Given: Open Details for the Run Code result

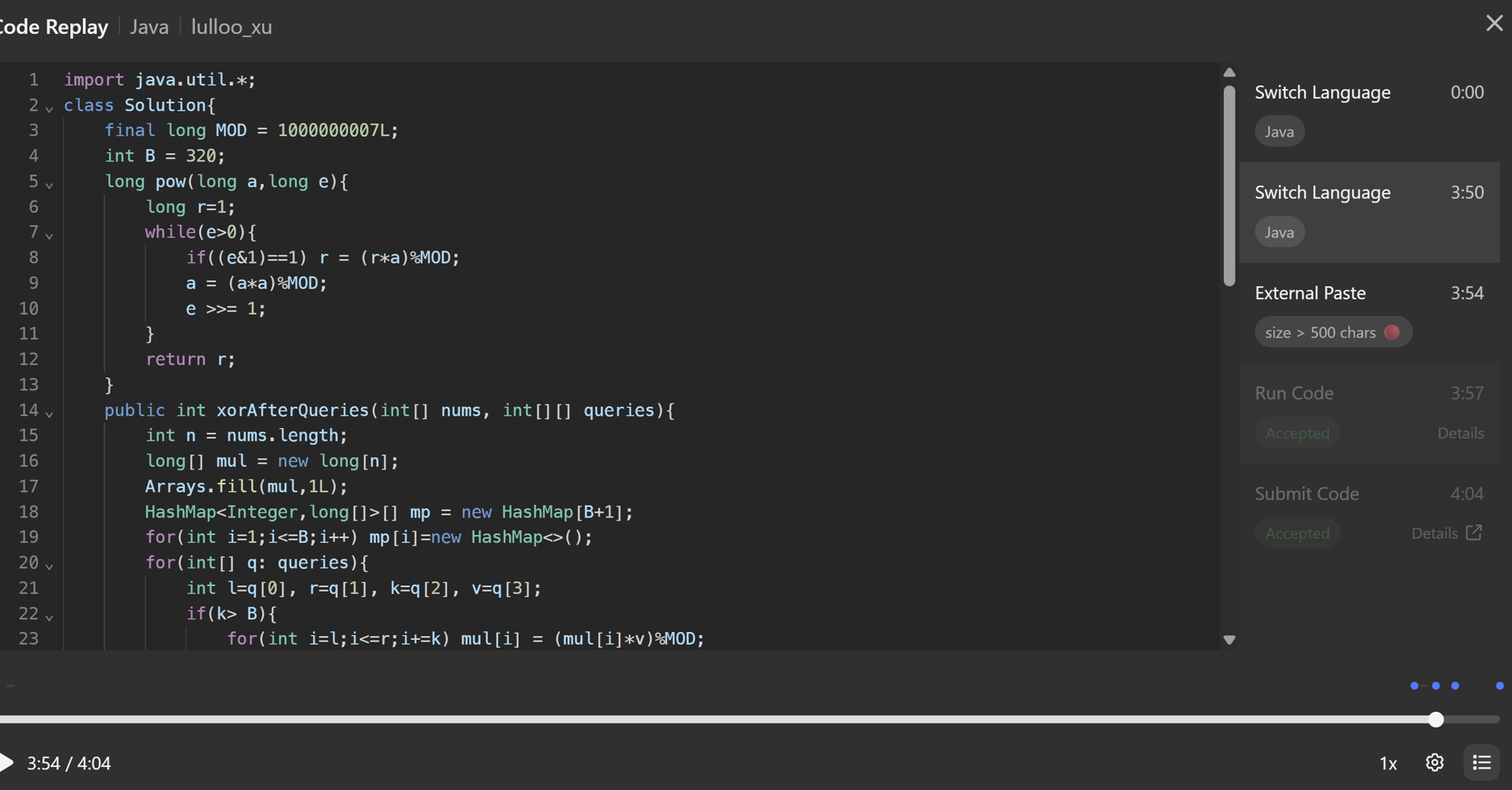Looking at the screenshot, I should pyautogui.click(x=1460, y=433).
